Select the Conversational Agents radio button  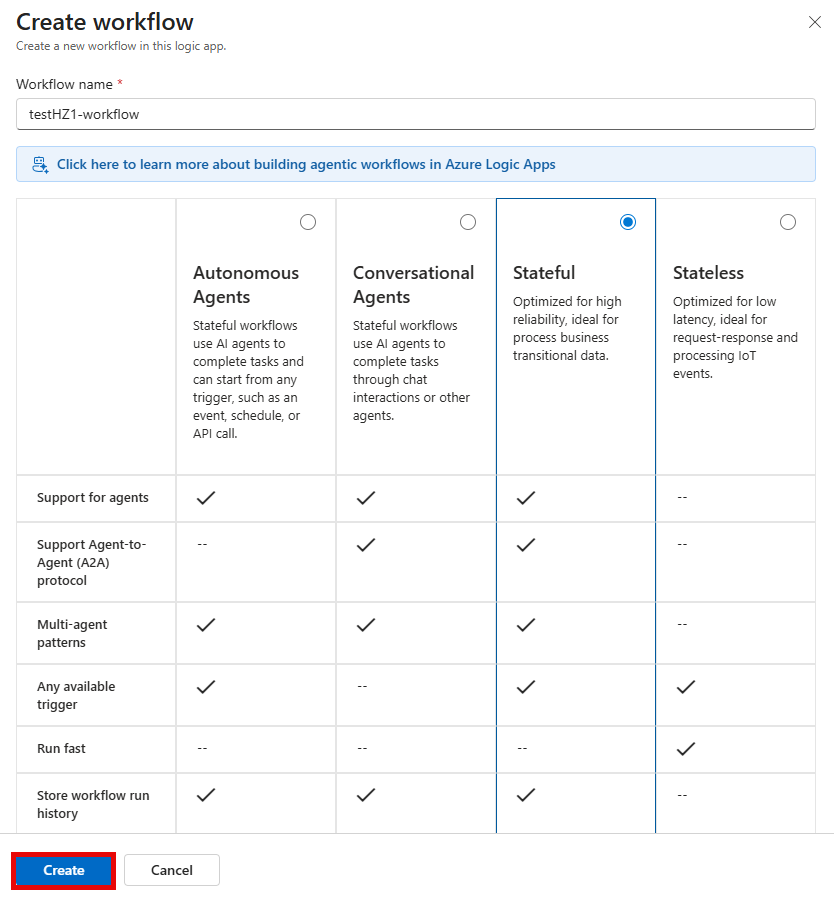point(467,222)
